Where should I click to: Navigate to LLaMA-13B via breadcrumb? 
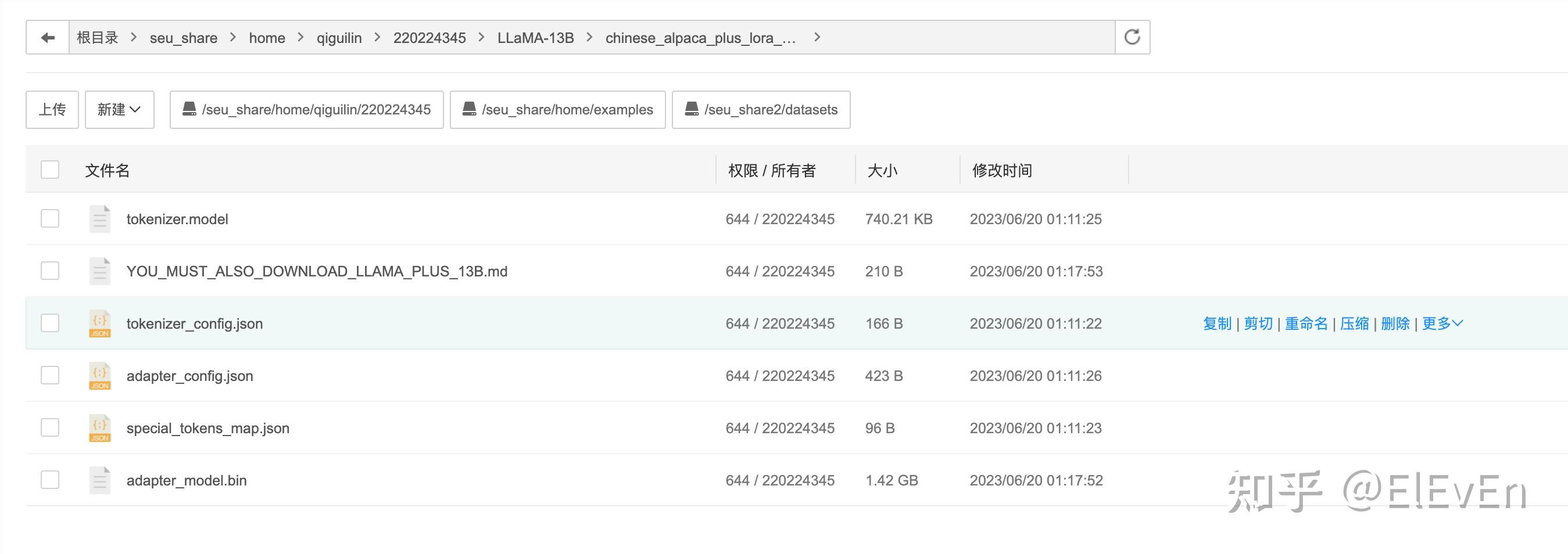point(535,37)
